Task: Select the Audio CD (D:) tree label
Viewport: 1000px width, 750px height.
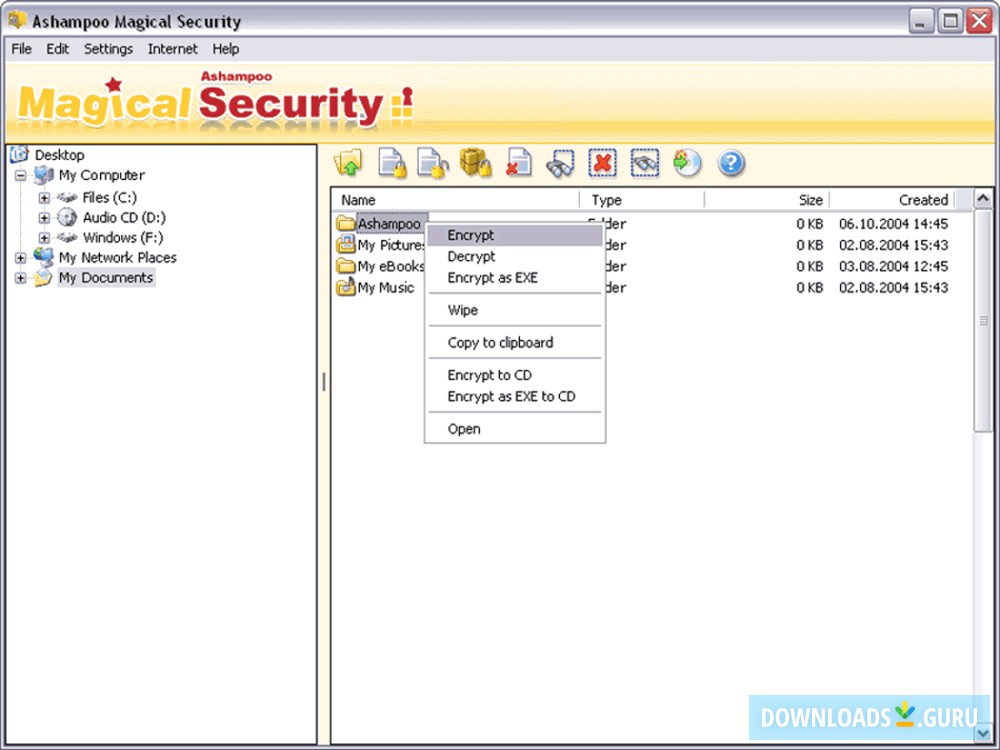Action: point(124,217)
